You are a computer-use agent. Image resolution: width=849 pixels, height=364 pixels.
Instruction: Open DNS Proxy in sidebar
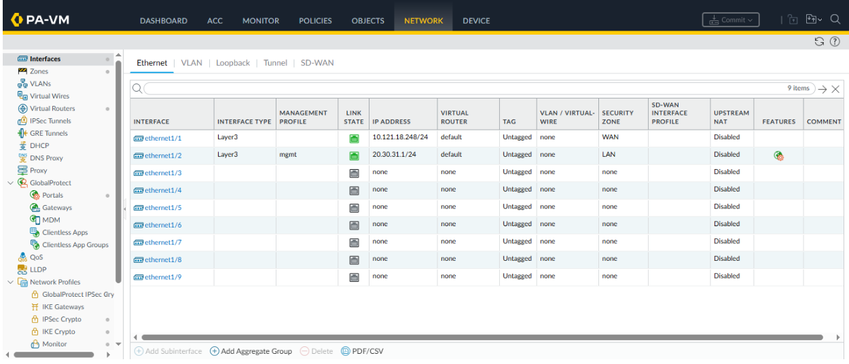pos(46,158)
